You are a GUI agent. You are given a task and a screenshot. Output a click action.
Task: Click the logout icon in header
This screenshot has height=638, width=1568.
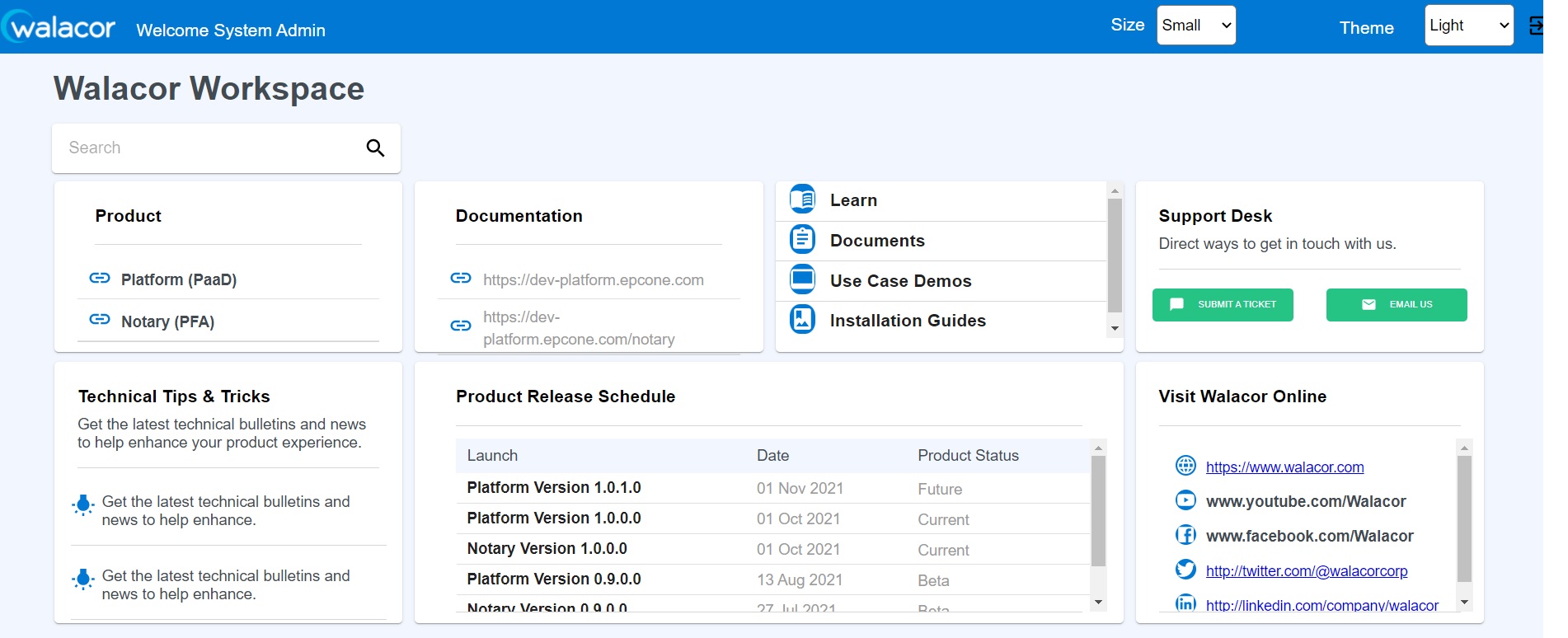[x=1536, y=26]
